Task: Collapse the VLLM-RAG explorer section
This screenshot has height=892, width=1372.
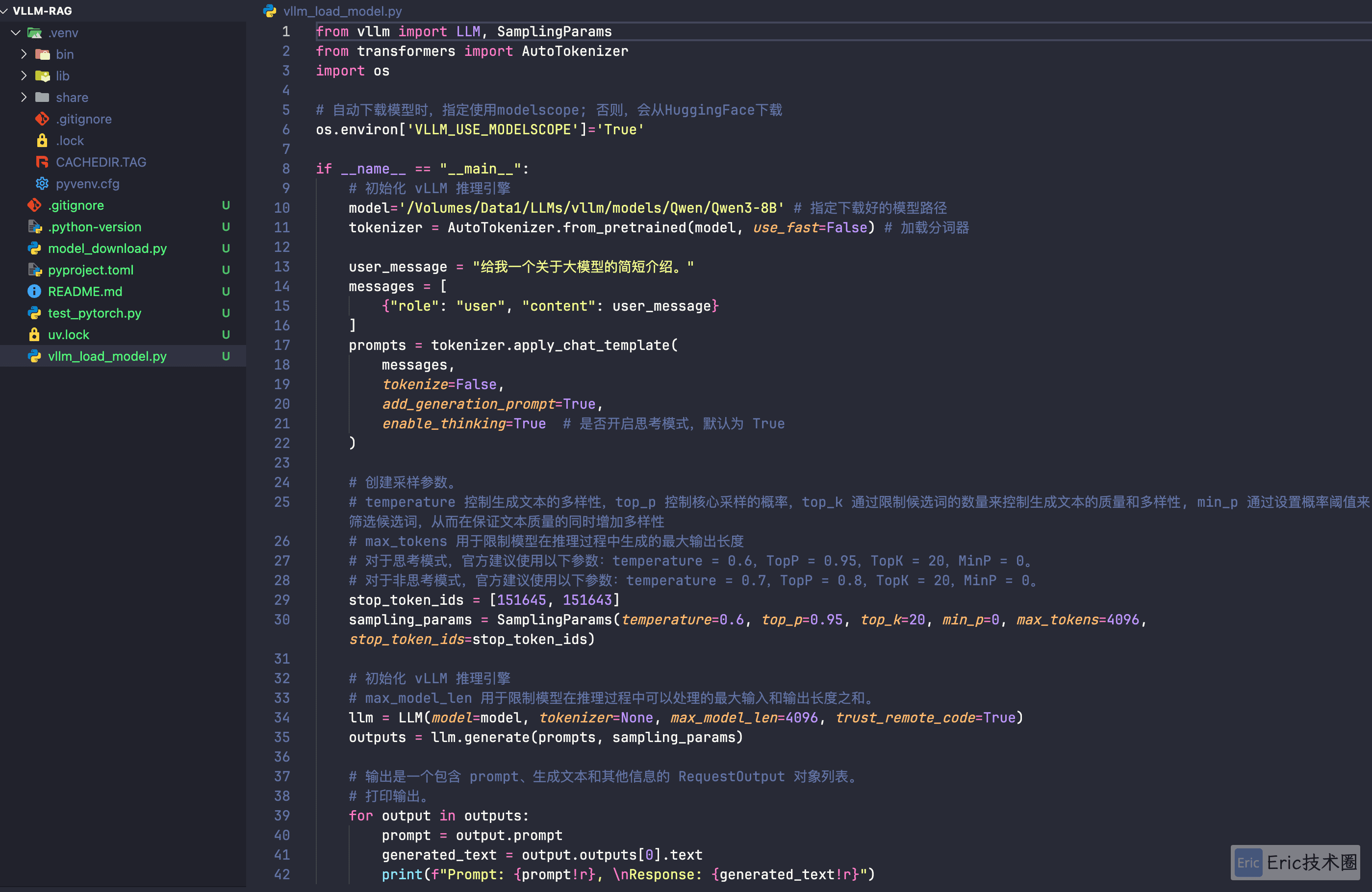Action: click(x=4, y=11)
